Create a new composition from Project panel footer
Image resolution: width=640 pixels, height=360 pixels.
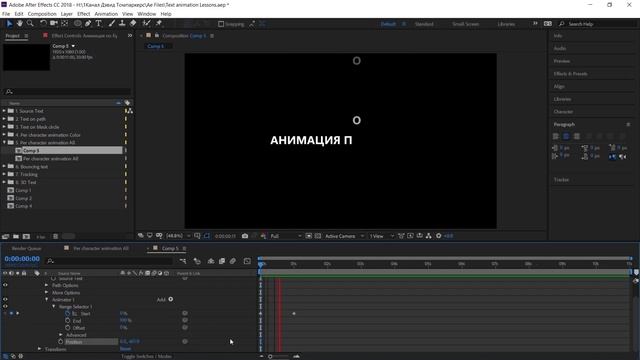tap(27, 236)
